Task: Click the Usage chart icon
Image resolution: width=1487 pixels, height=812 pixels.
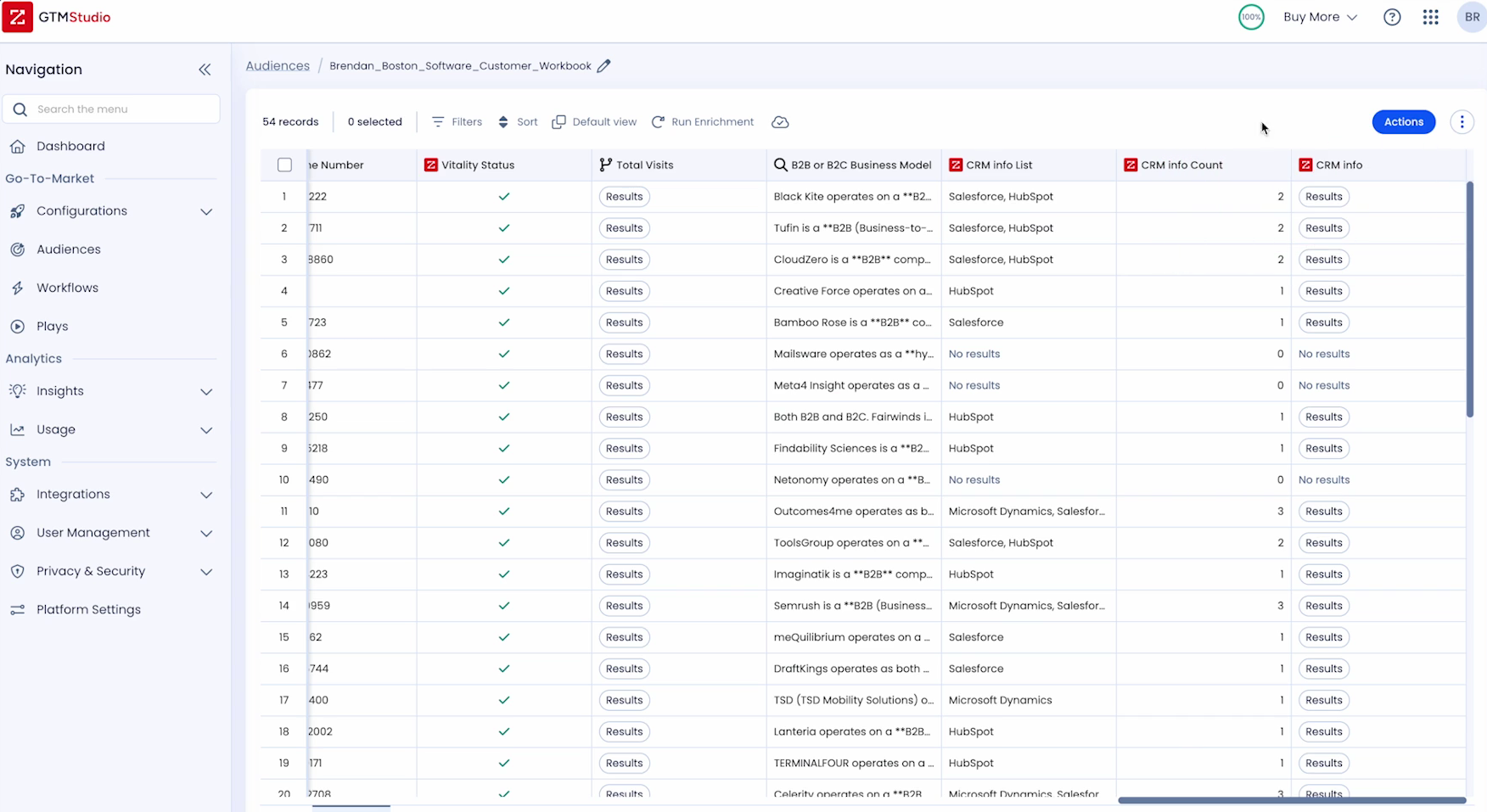Action: pyautogui.click(x=17, y=430)
